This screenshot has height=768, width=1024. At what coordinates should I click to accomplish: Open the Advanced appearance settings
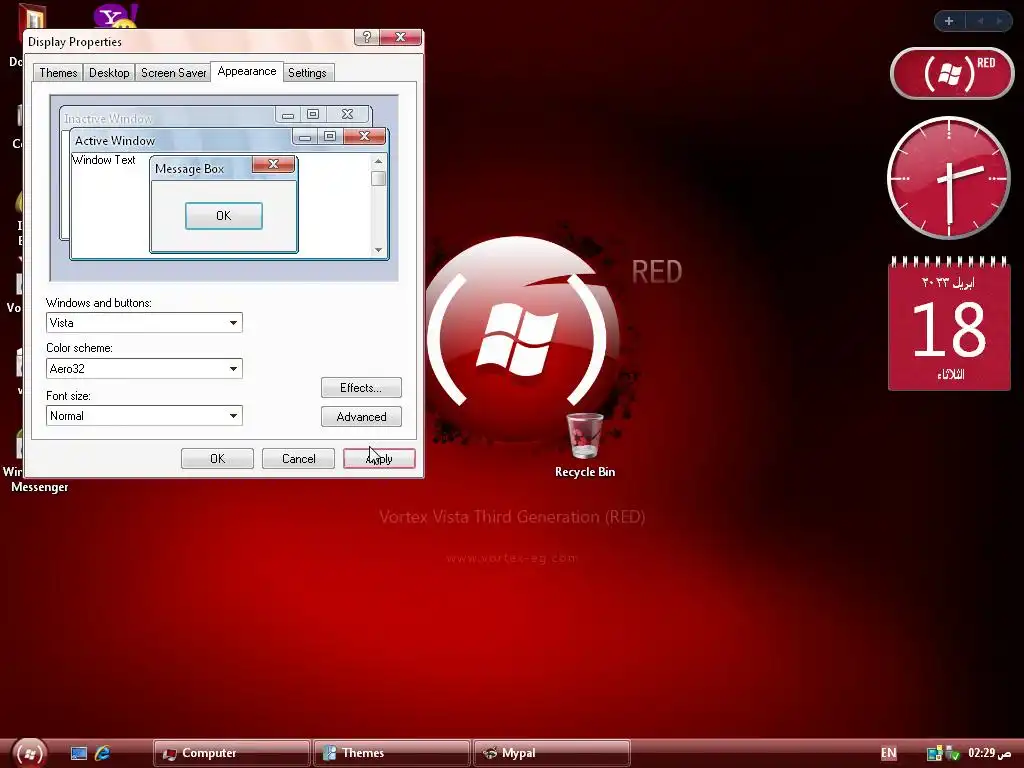361,417
